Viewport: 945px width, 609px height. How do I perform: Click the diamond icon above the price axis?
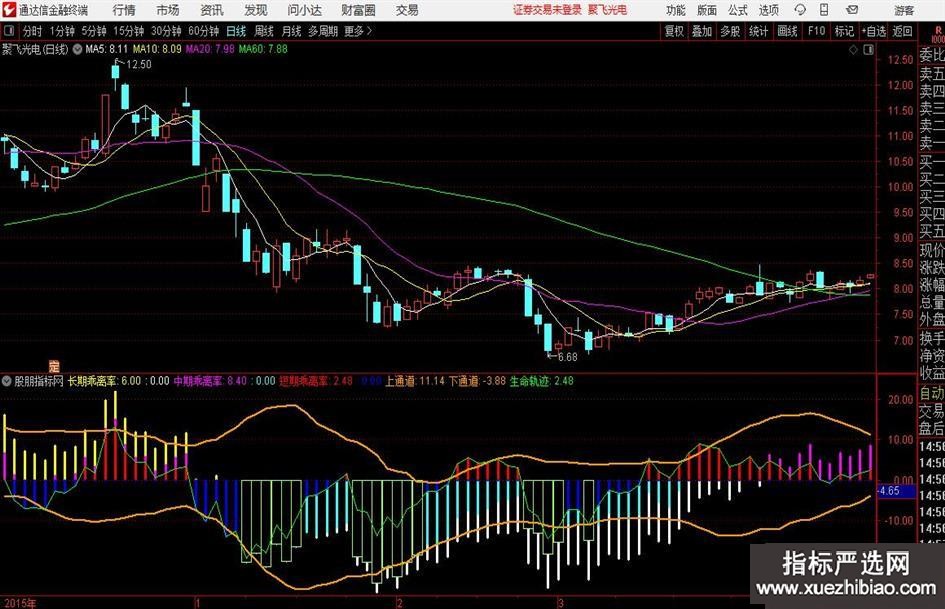point(853,50)
